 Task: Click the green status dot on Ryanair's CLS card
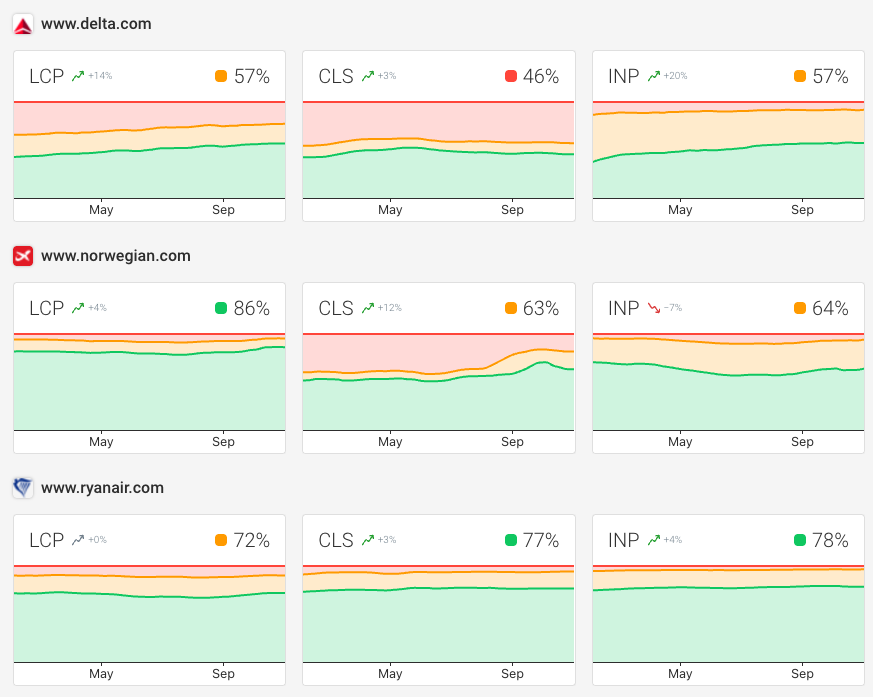point(512,540)
